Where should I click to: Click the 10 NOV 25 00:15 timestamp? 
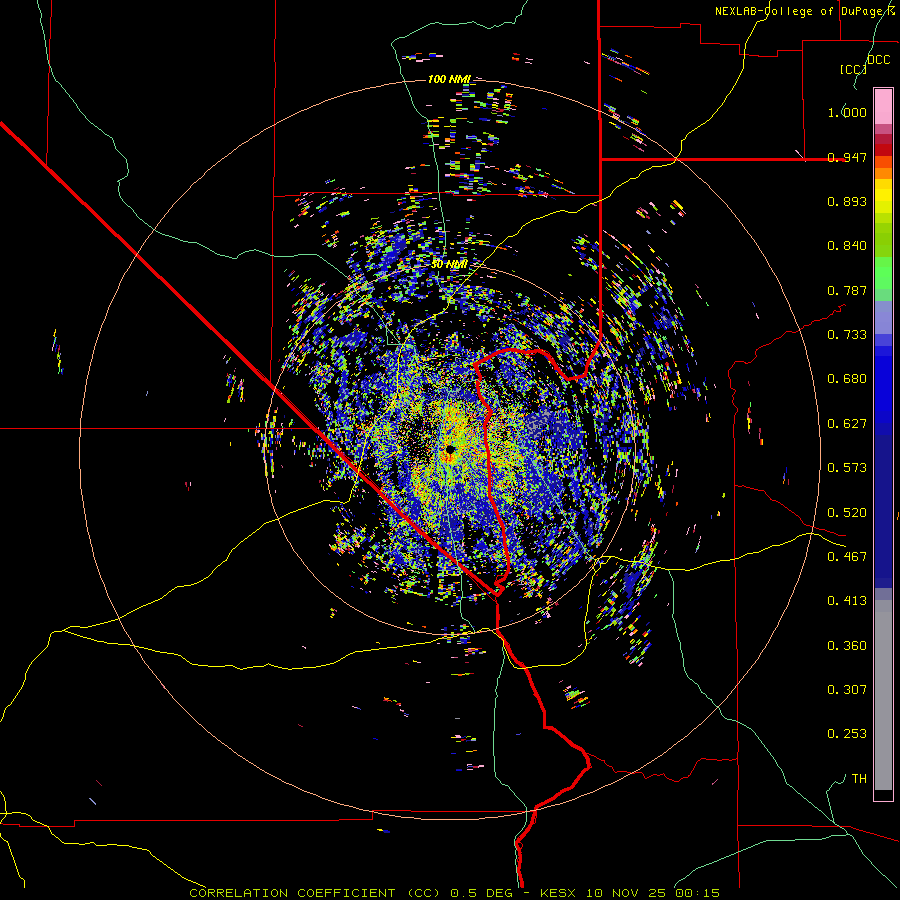click(653, 893)
